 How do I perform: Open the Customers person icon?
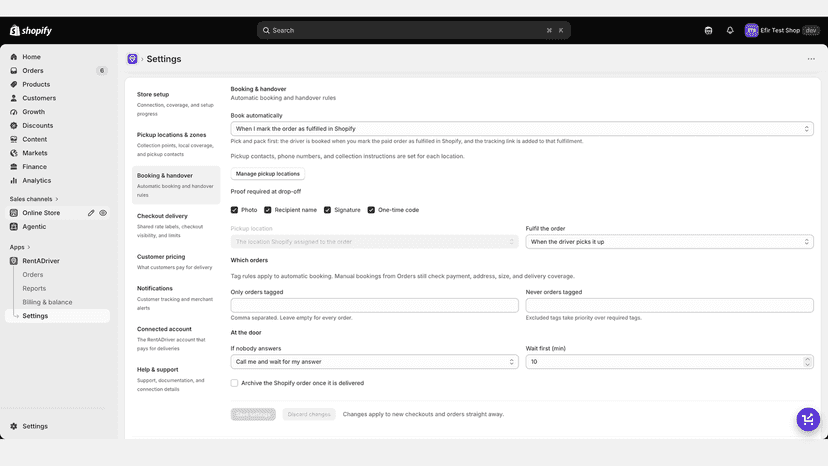(x=14, y=98)
